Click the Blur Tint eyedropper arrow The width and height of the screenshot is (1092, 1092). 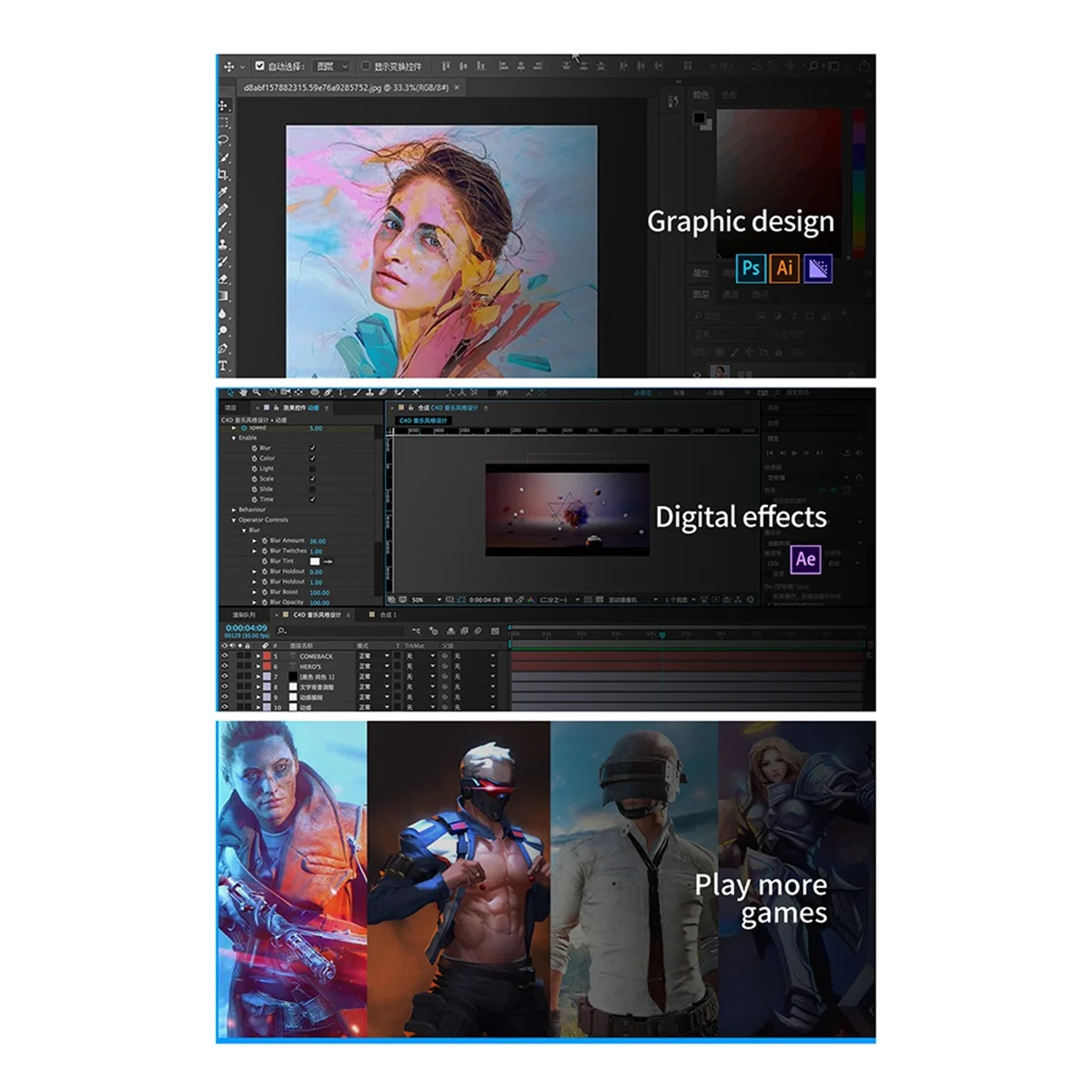[328, 561]
